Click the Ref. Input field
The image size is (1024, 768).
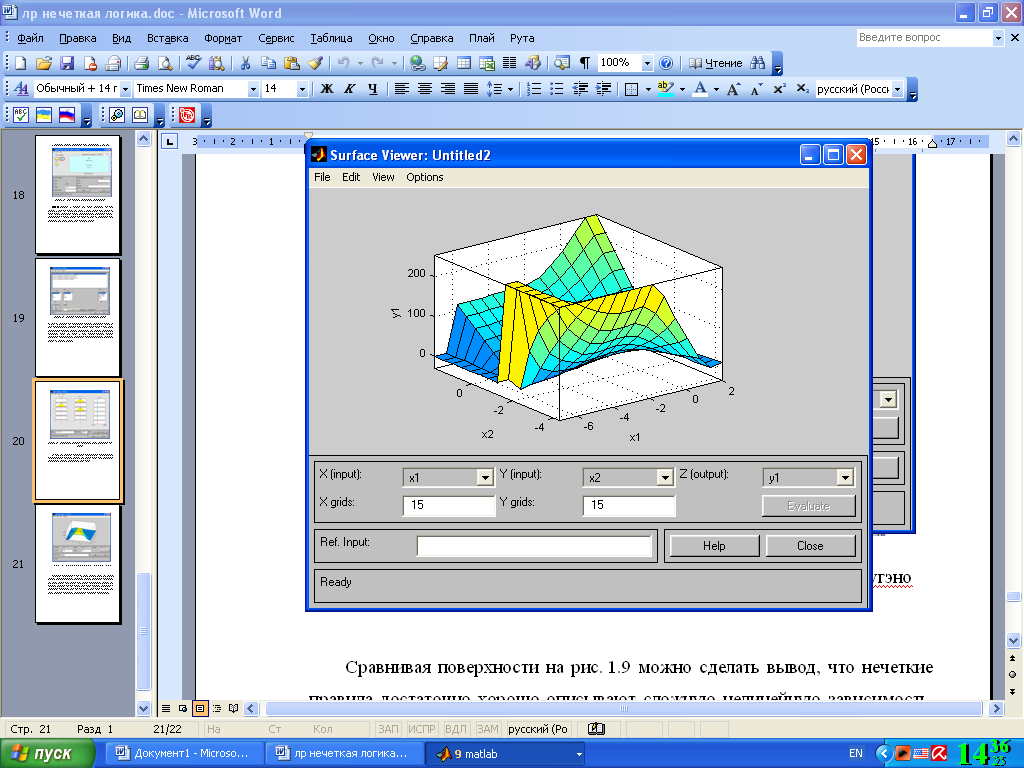click(534, 546)
